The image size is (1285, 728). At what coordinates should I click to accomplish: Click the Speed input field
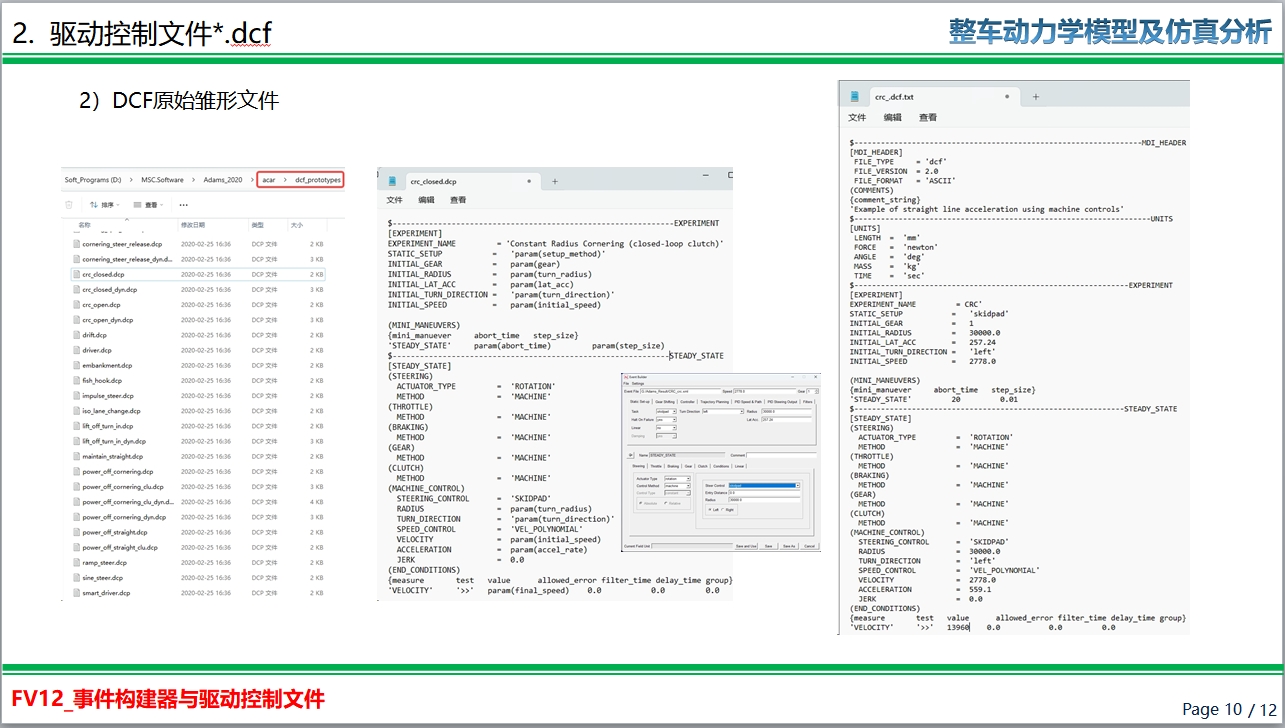765,391
